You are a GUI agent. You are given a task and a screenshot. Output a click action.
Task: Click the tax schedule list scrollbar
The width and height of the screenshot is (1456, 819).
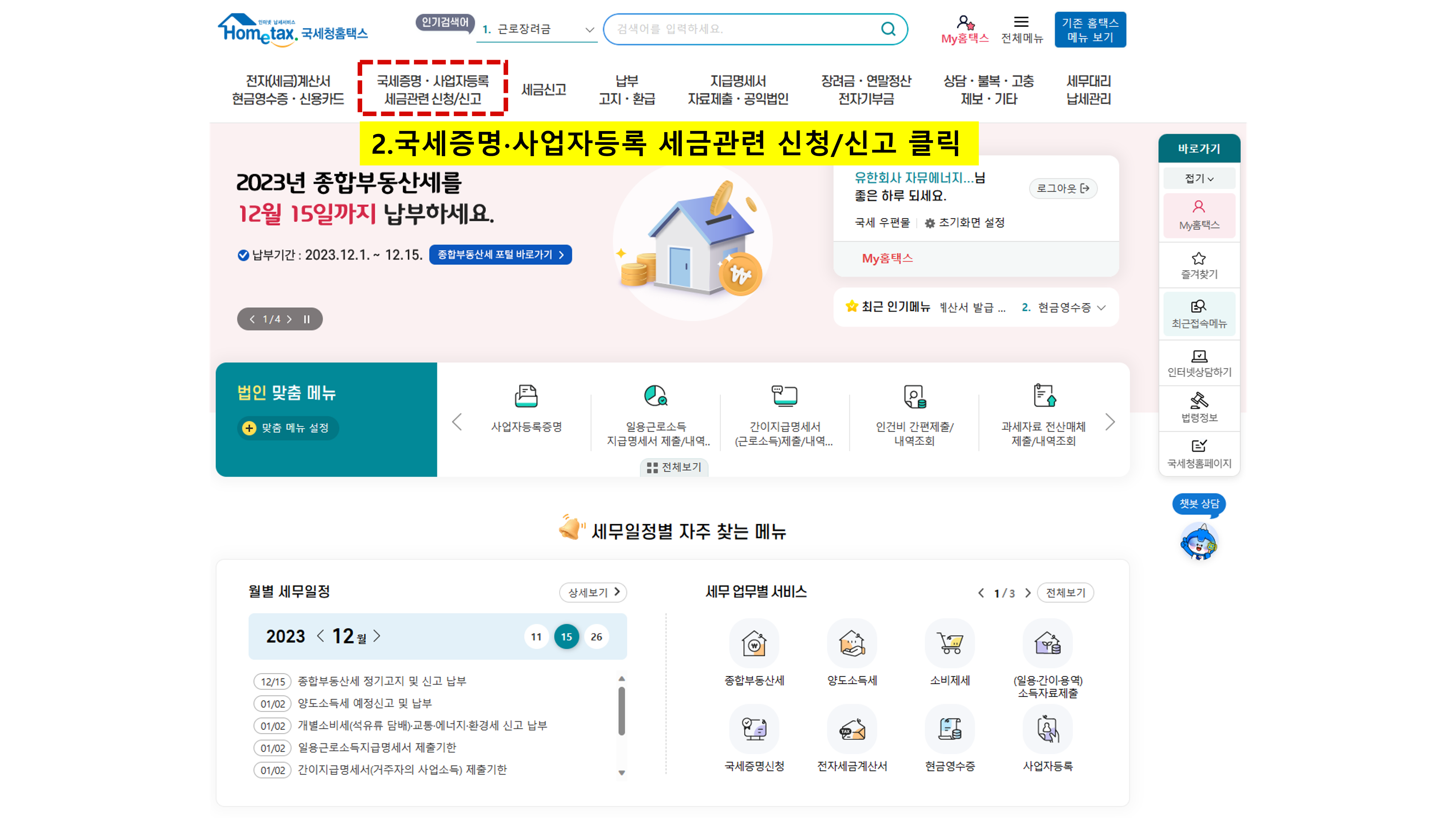tap(621, 711)
